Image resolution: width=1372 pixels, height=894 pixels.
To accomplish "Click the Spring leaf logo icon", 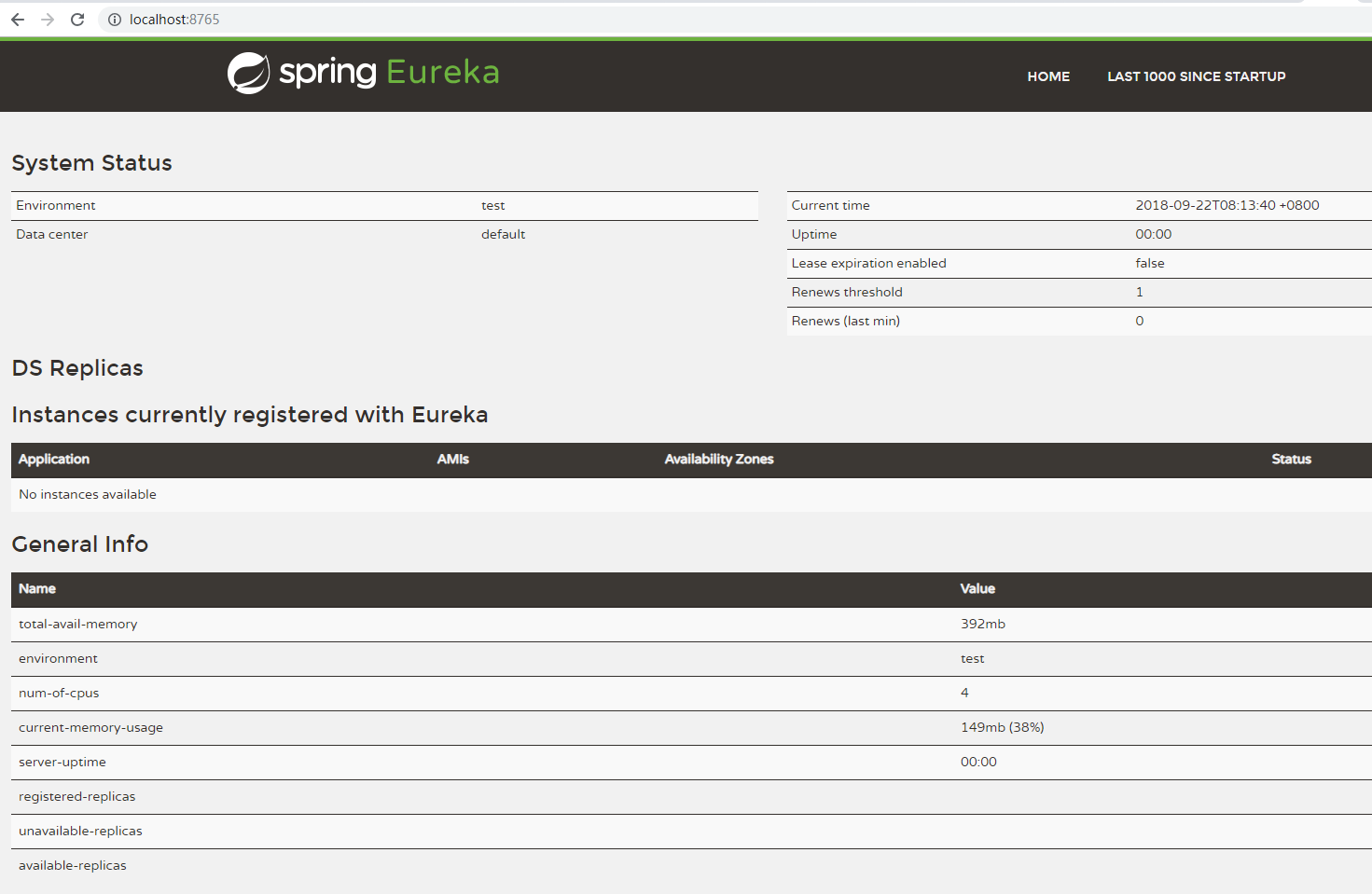I will 248,73.
